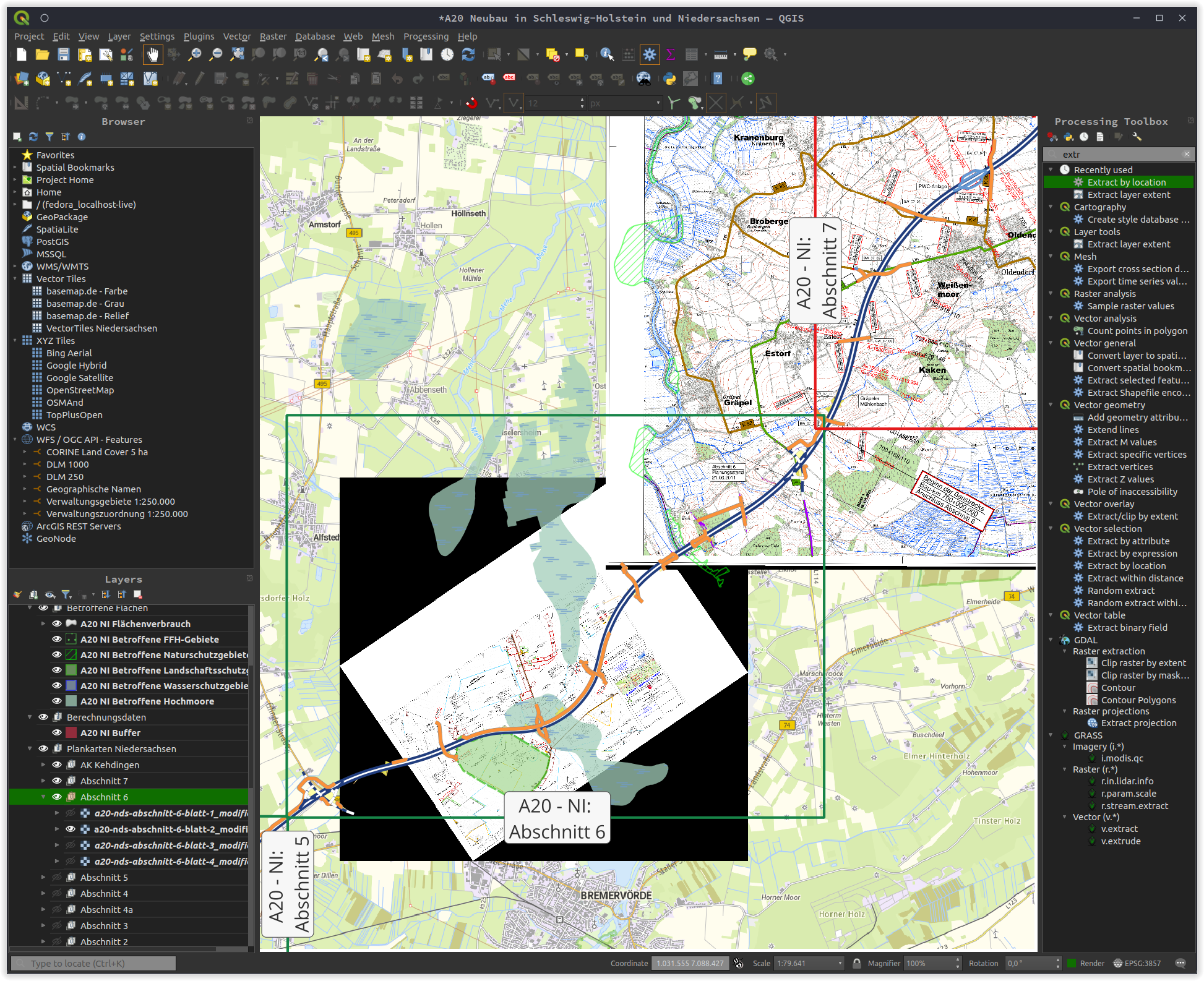Save the current project

click(x=64, y=54)
